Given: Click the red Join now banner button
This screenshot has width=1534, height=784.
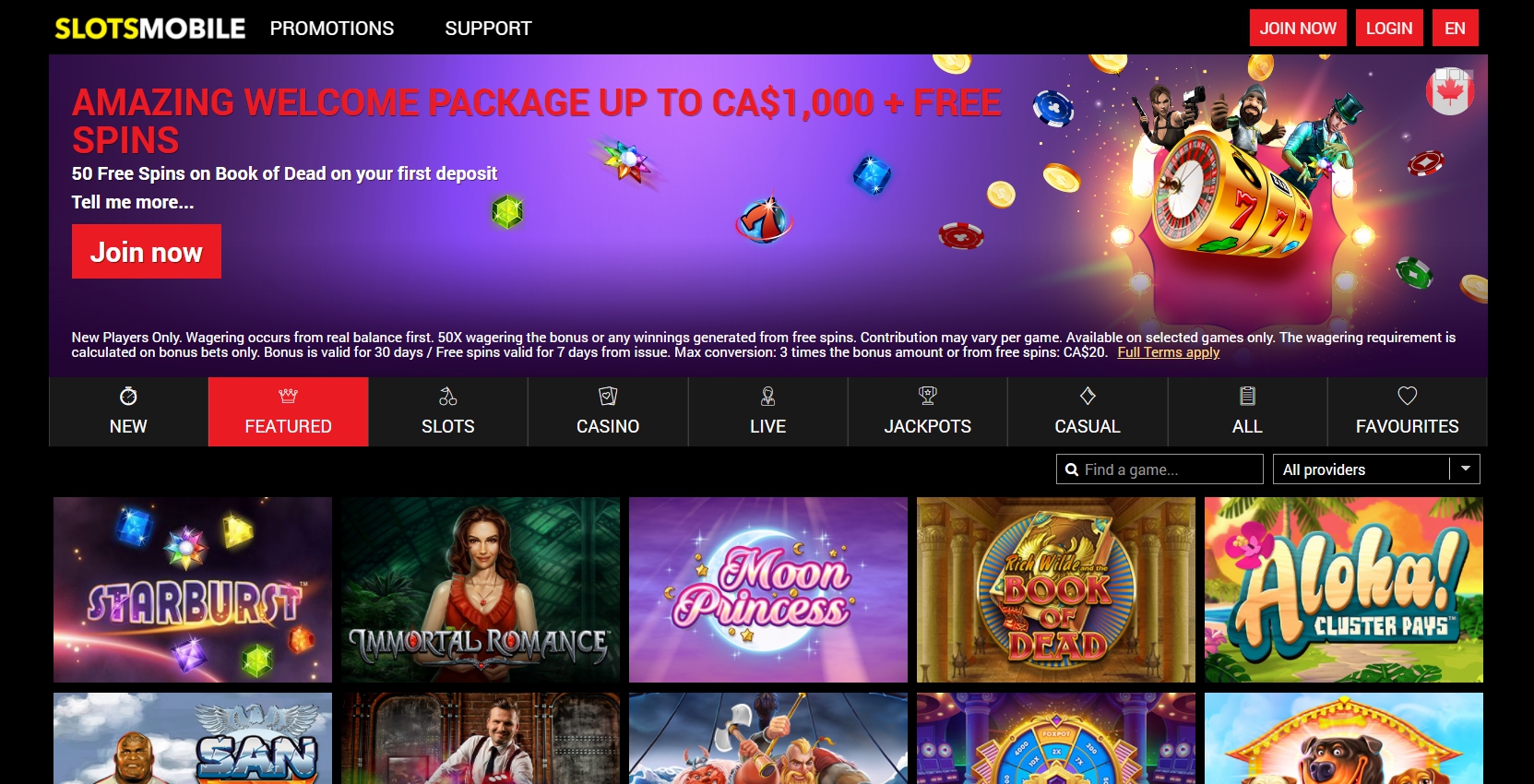Looking at the screenshot, I should tap(147, 252).
